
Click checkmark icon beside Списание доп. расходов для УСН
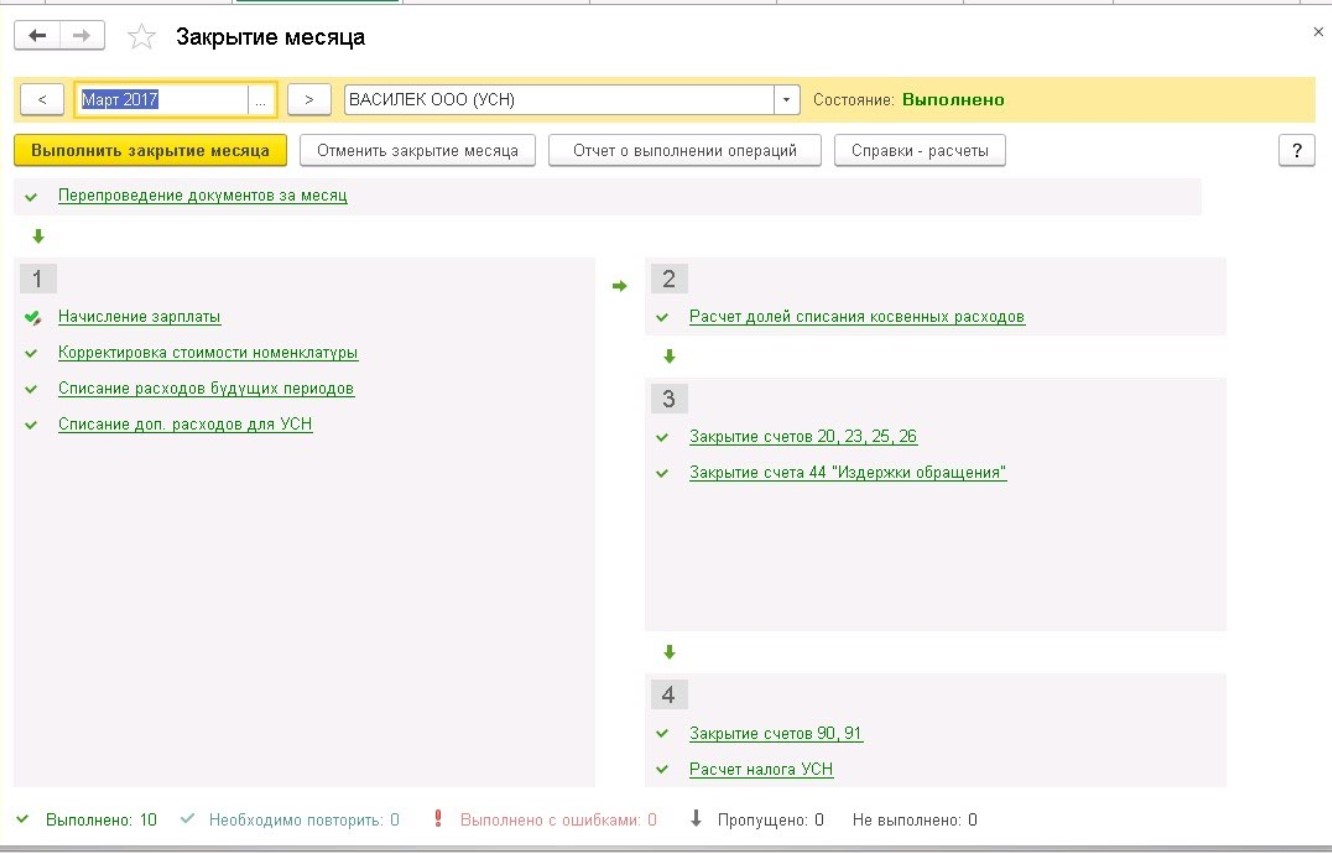32,426
